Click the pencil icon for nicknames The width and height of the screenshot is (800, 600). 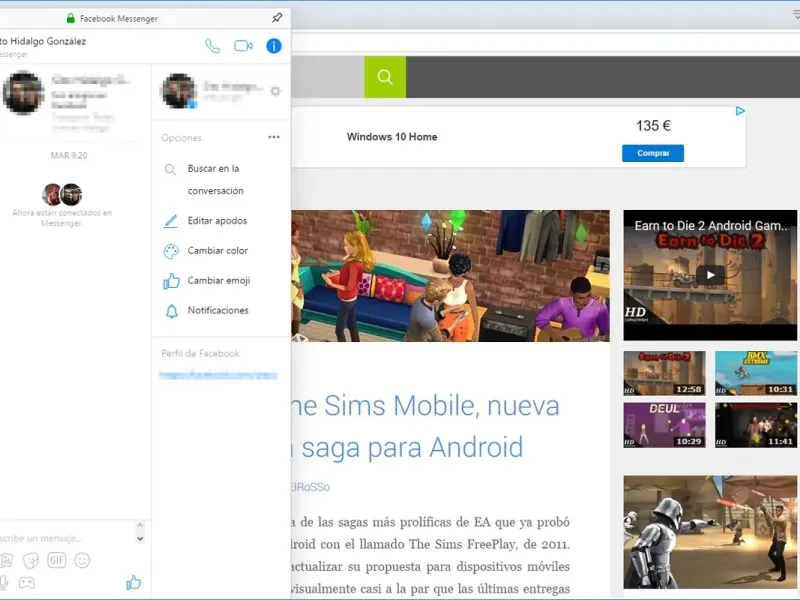[x=170, y=221]
